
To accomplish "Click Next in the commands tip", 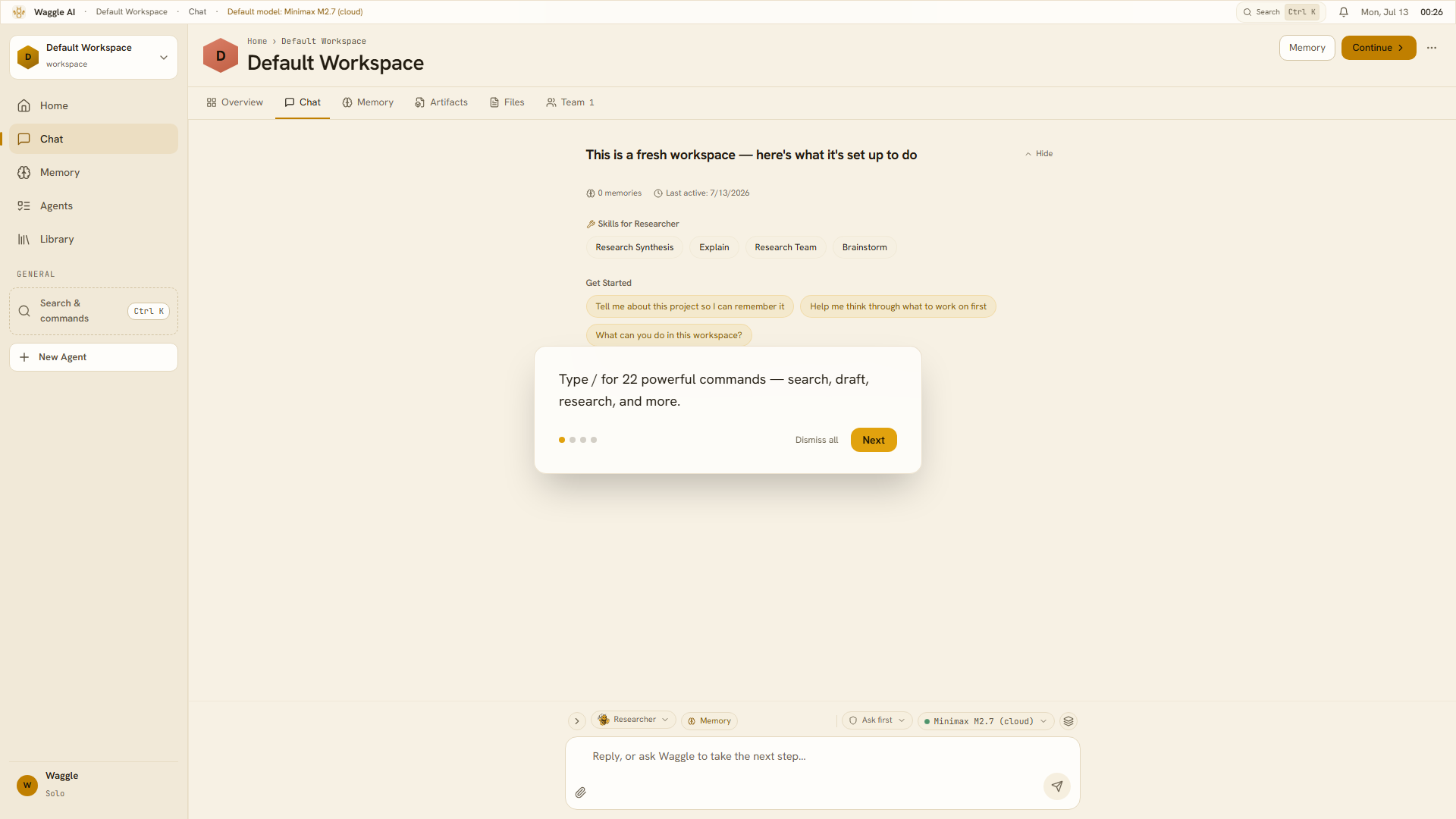I will pos(874,440).
